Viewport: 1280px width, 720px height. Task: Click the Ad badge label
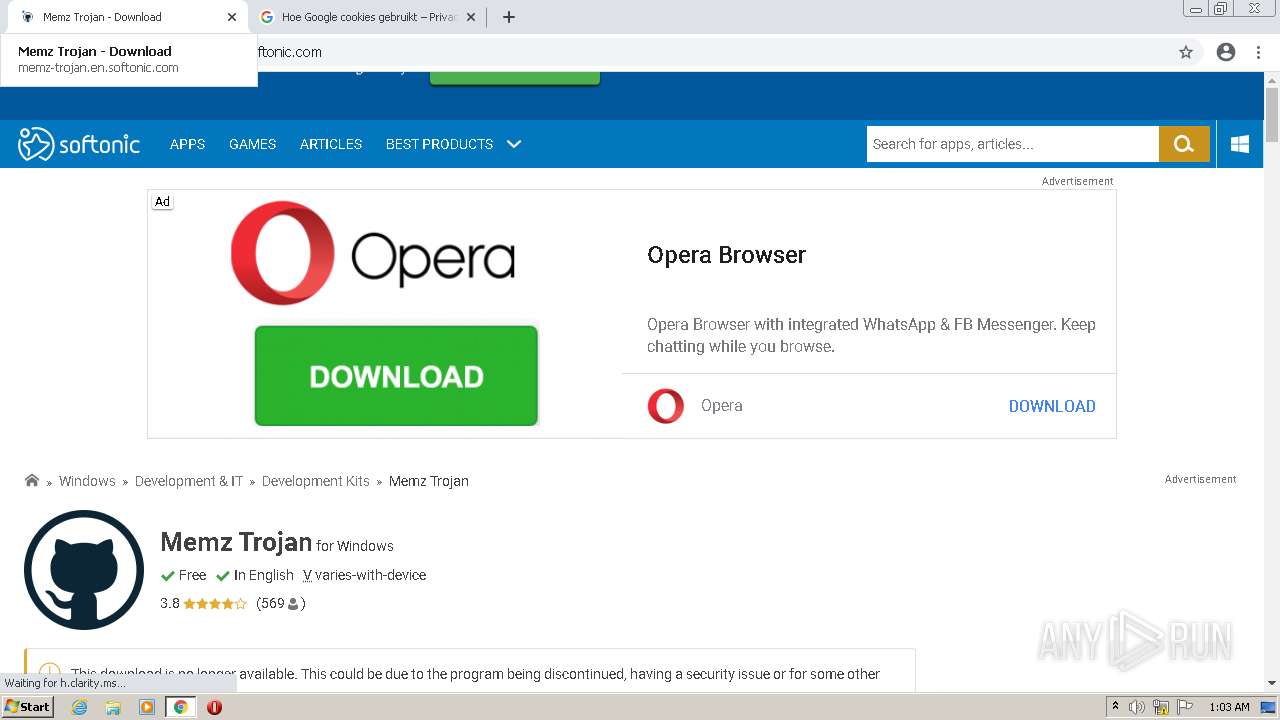(162, 202)
